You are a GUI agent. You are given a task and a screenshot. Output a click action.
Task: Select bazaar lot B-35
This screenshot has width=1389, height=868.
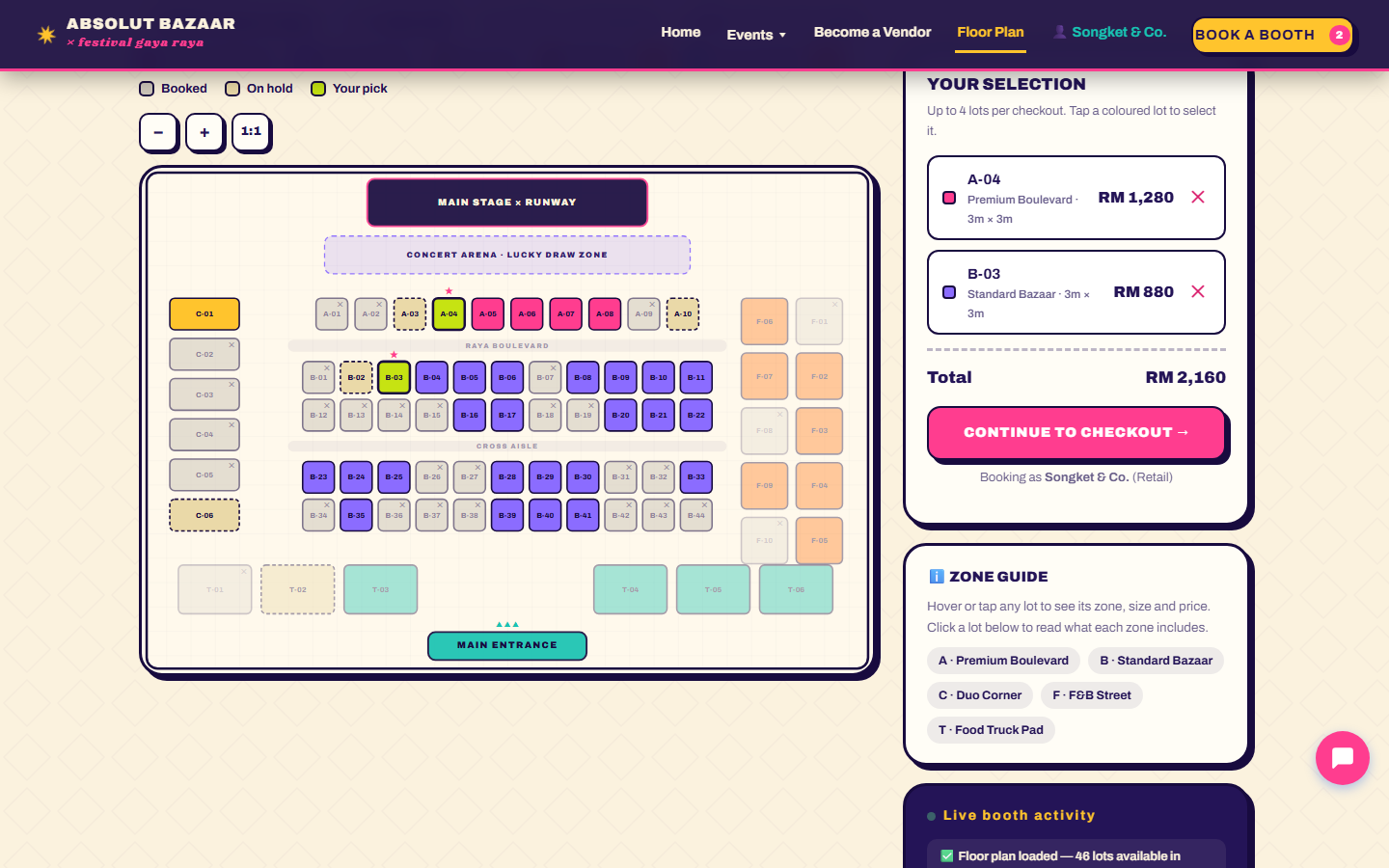(x=356, y=515)
